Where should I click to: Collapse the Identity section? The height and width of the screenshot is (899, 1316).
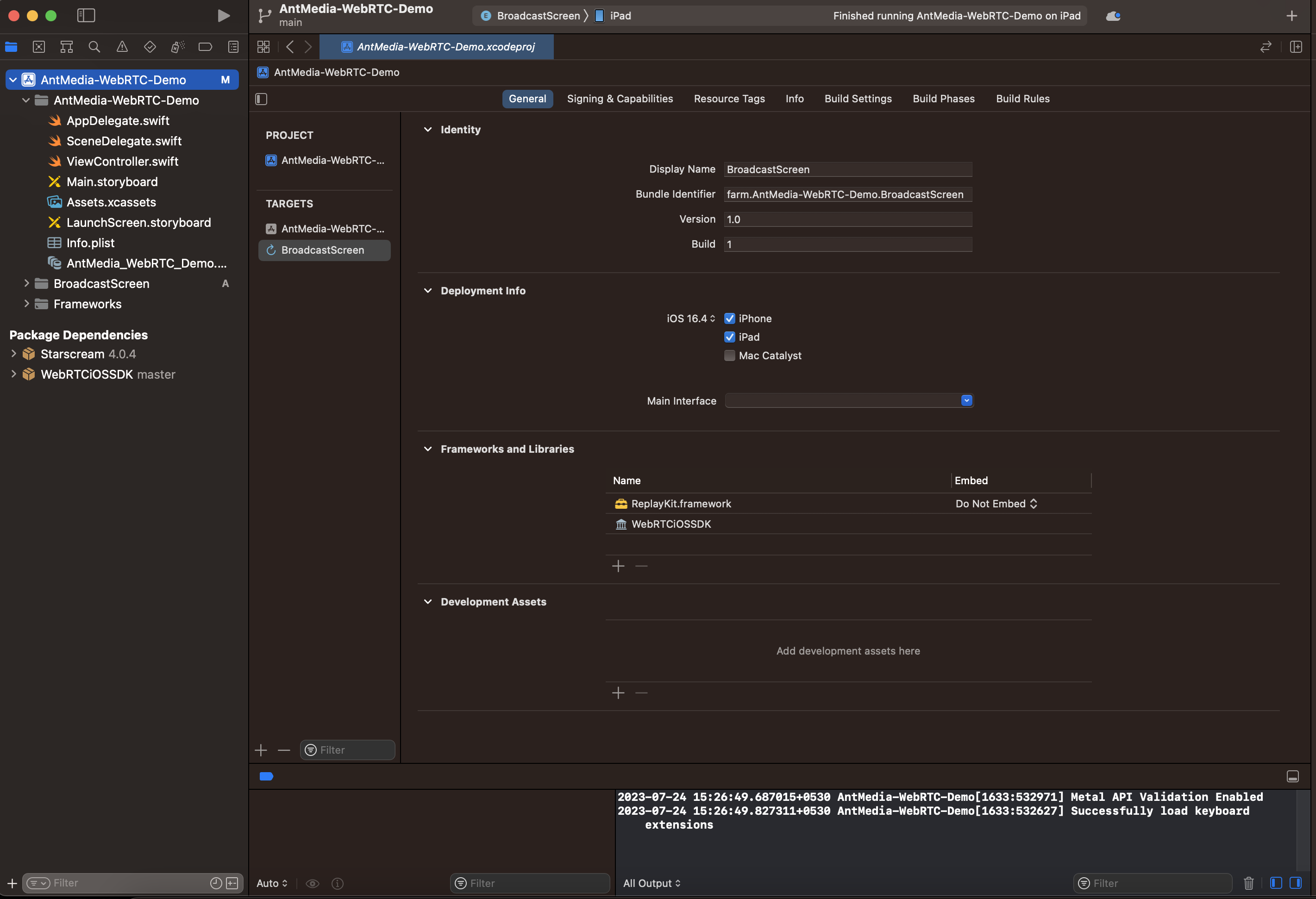427,130
